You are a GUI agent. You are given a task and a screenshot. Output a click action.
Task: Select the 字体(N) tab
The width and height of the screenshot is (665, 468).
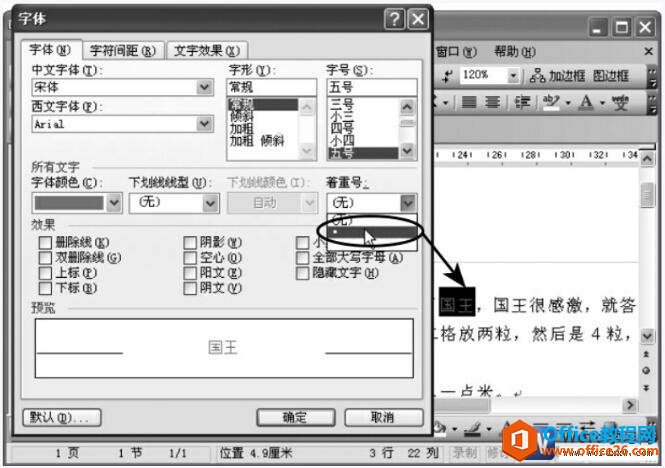coord(50,50)
